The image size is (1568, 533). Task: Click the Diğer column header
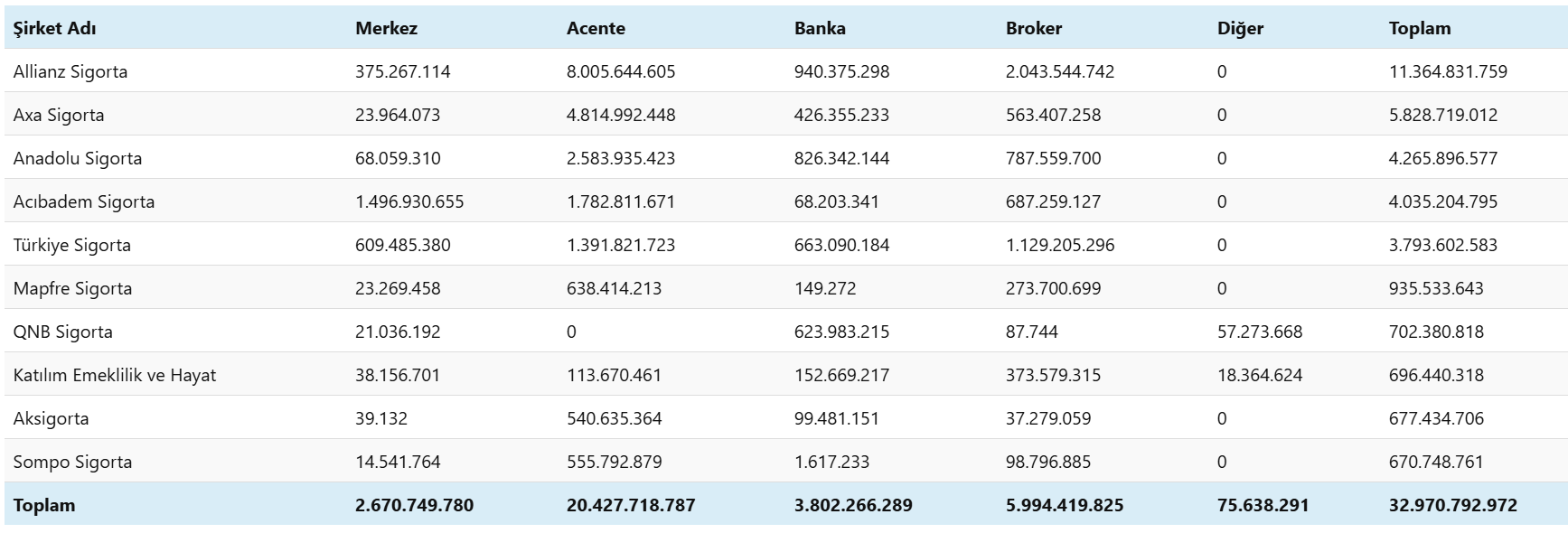[x=1240, y=28]
